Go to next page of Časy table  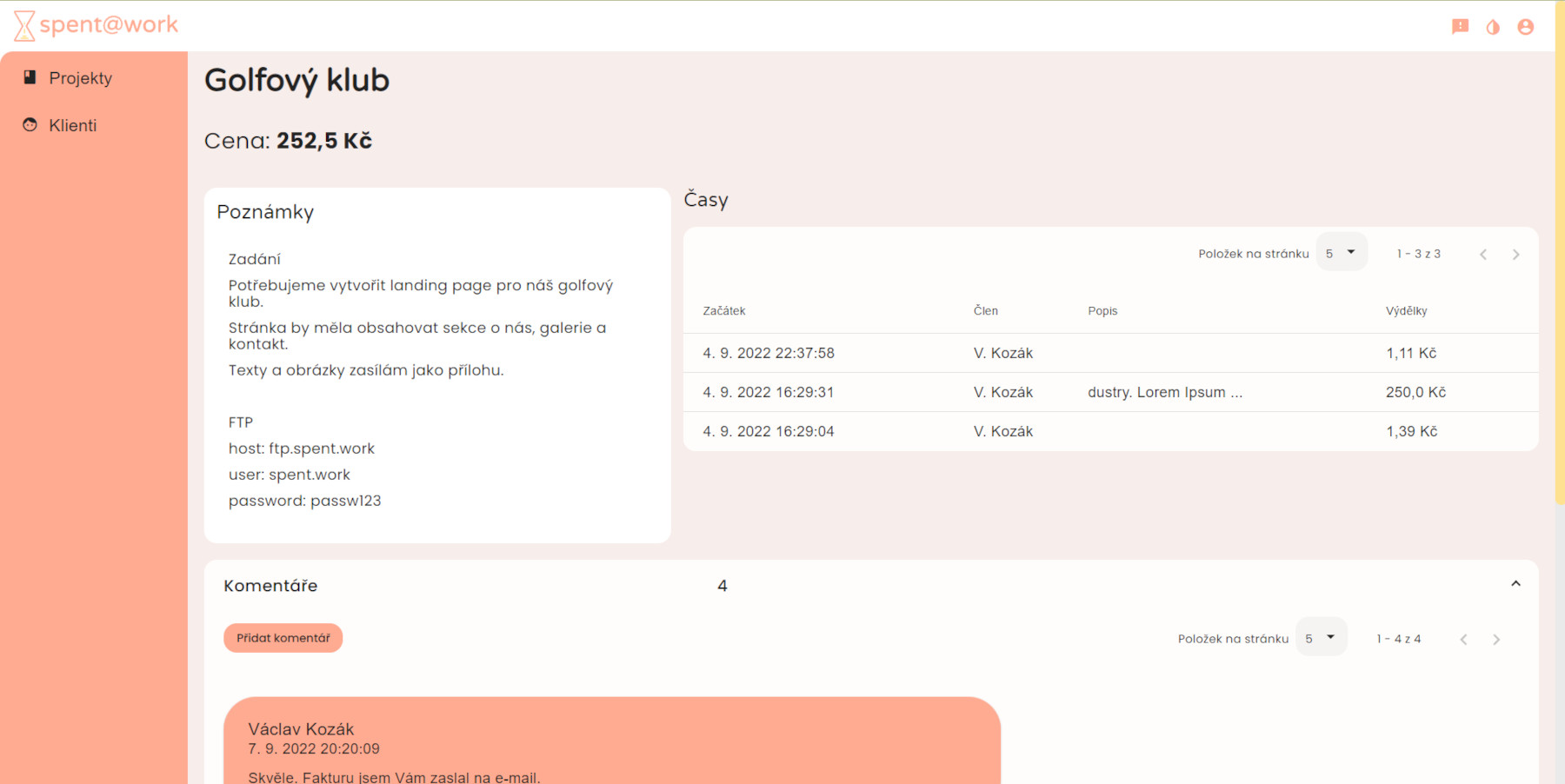[1516, 255]
